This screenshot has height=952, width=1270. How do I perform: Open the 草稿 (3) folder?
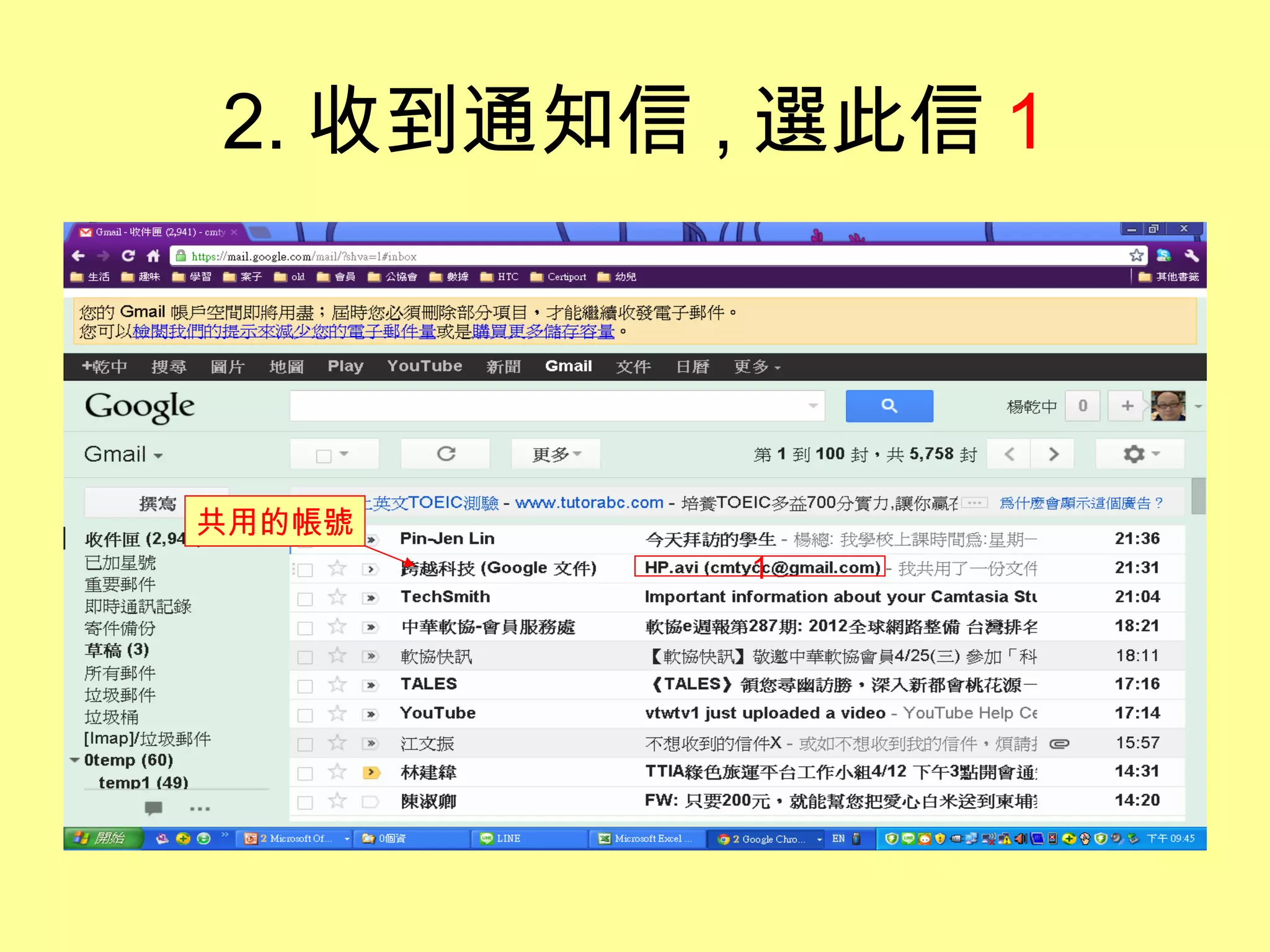coord(117,650)
